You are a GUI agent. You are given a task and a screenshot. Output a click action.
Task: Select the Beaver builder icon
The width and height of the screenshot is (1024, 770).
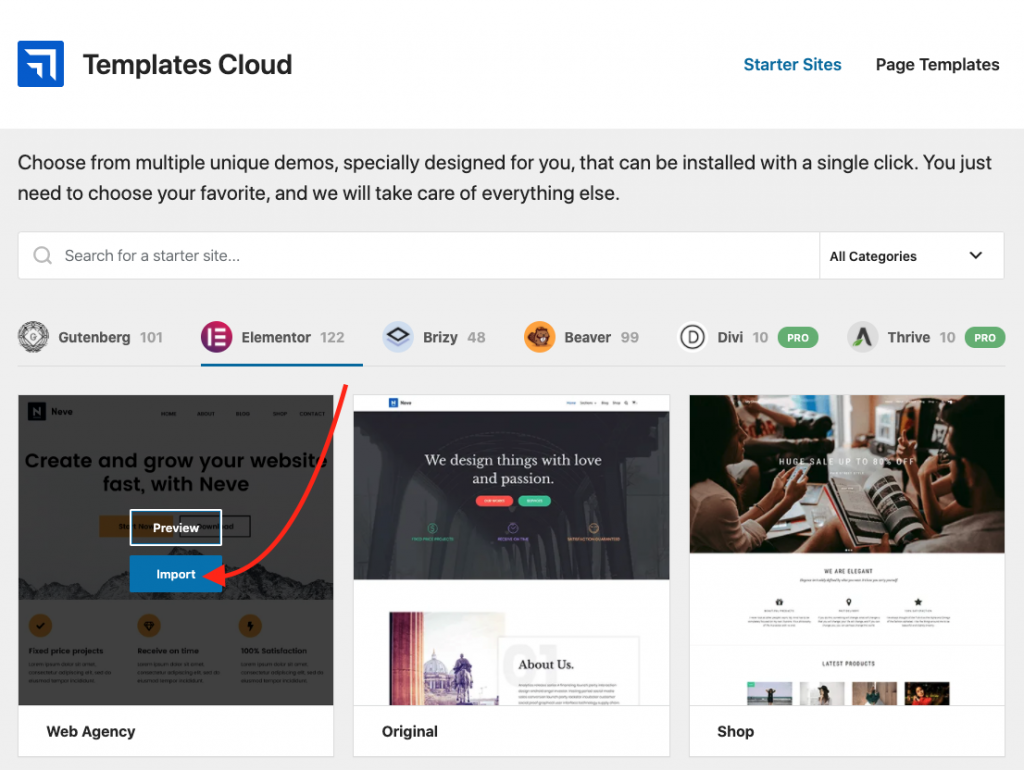point(539,337)
